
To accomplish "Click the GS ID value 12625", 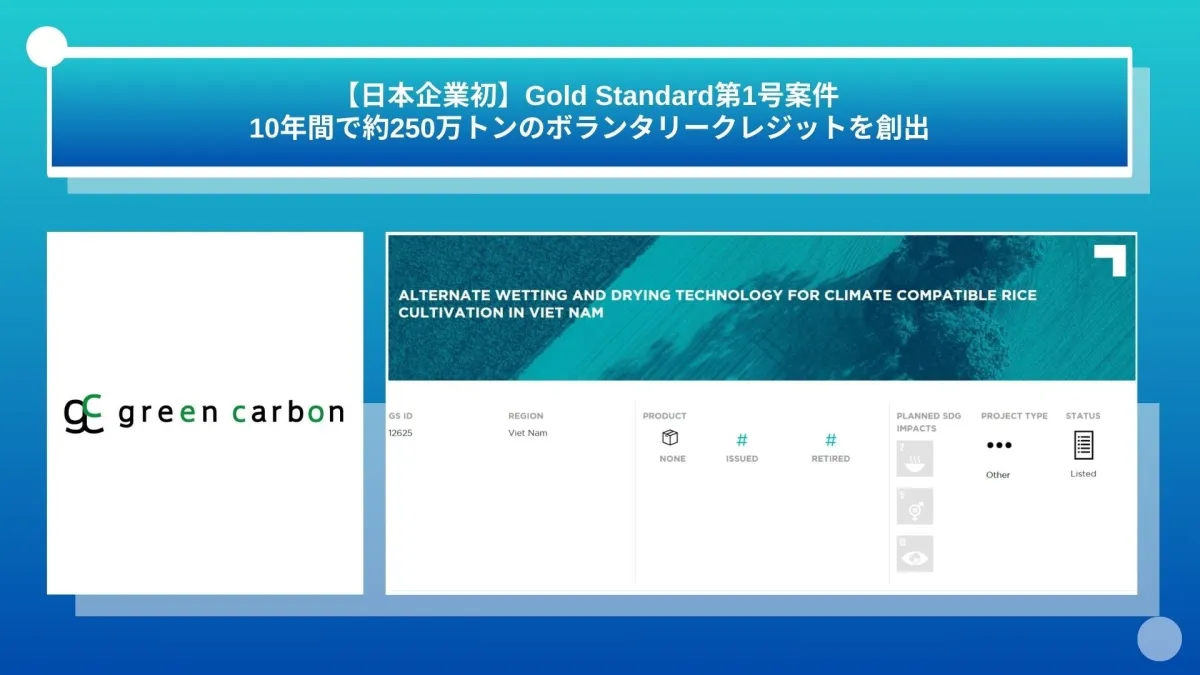I will 400,433.
